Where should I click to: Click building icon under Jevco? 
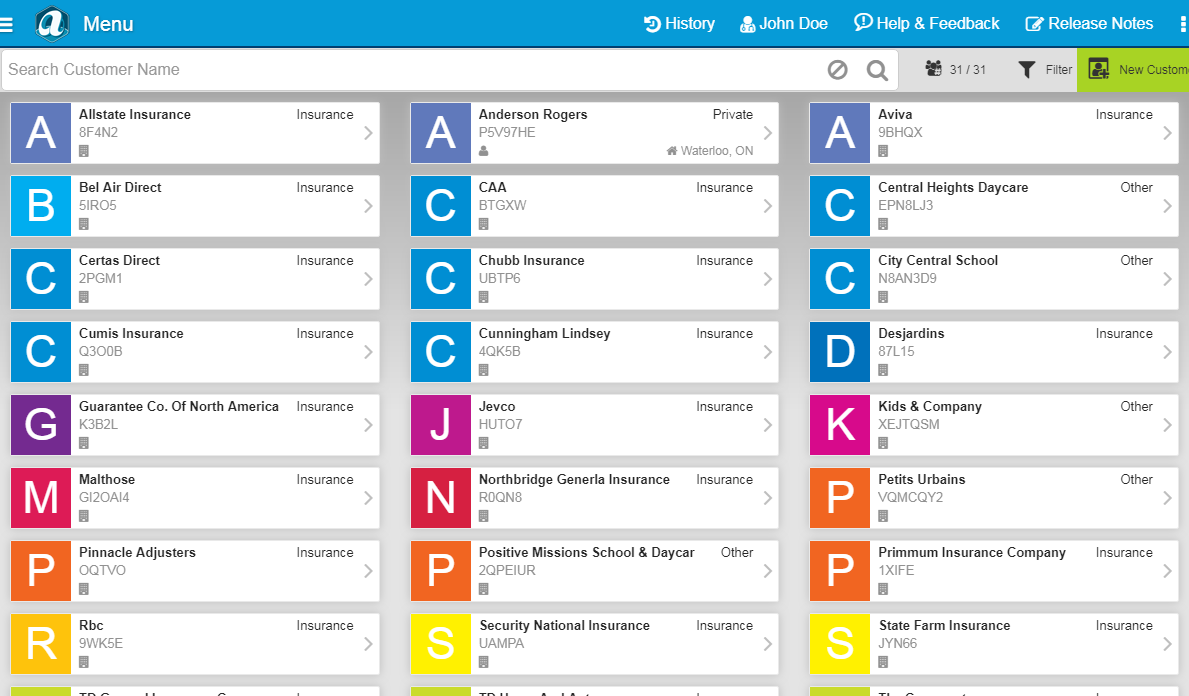click(x=484, y=443)
